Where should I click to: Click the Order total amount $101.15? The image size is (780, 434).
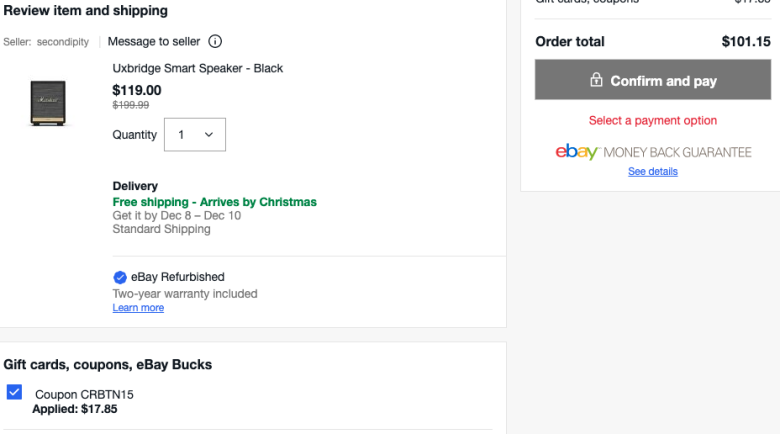746,41
